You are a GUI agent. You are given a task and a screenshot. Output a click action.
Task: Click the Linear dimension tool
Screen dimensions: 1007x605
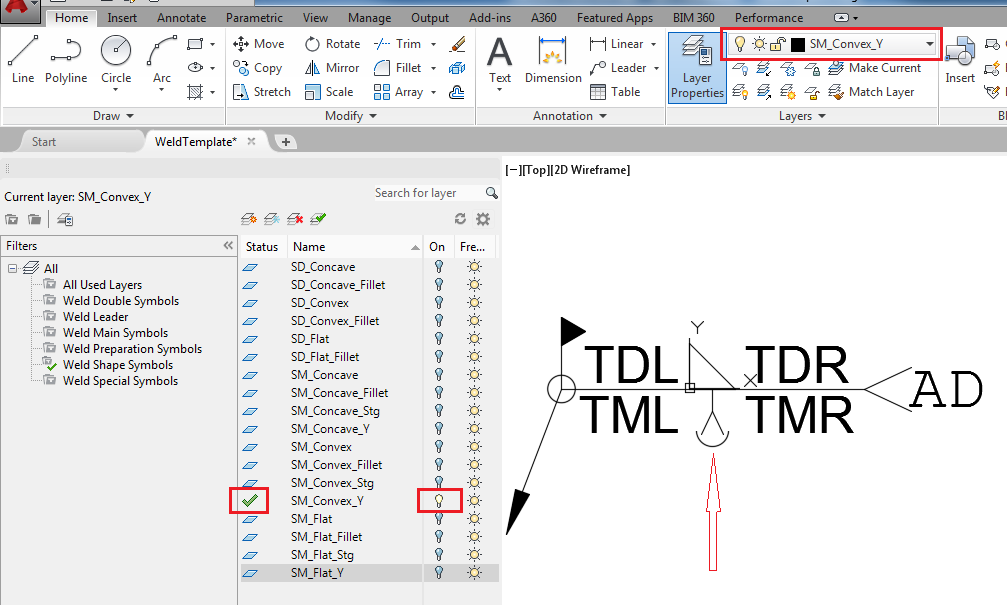[616, 44]
